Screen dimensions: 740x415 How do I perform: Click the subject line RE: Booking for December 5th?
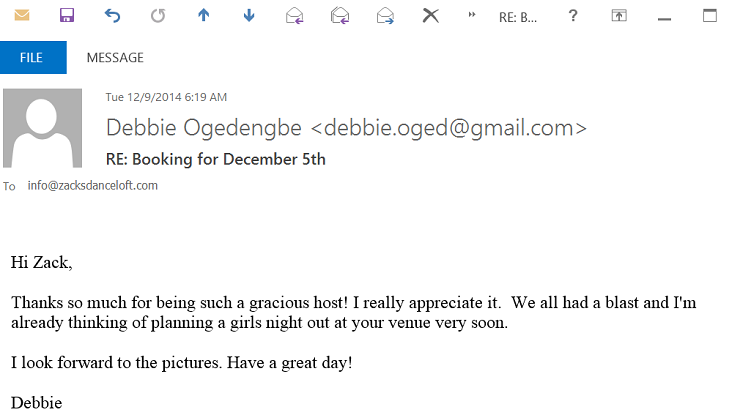coord(216,159)
